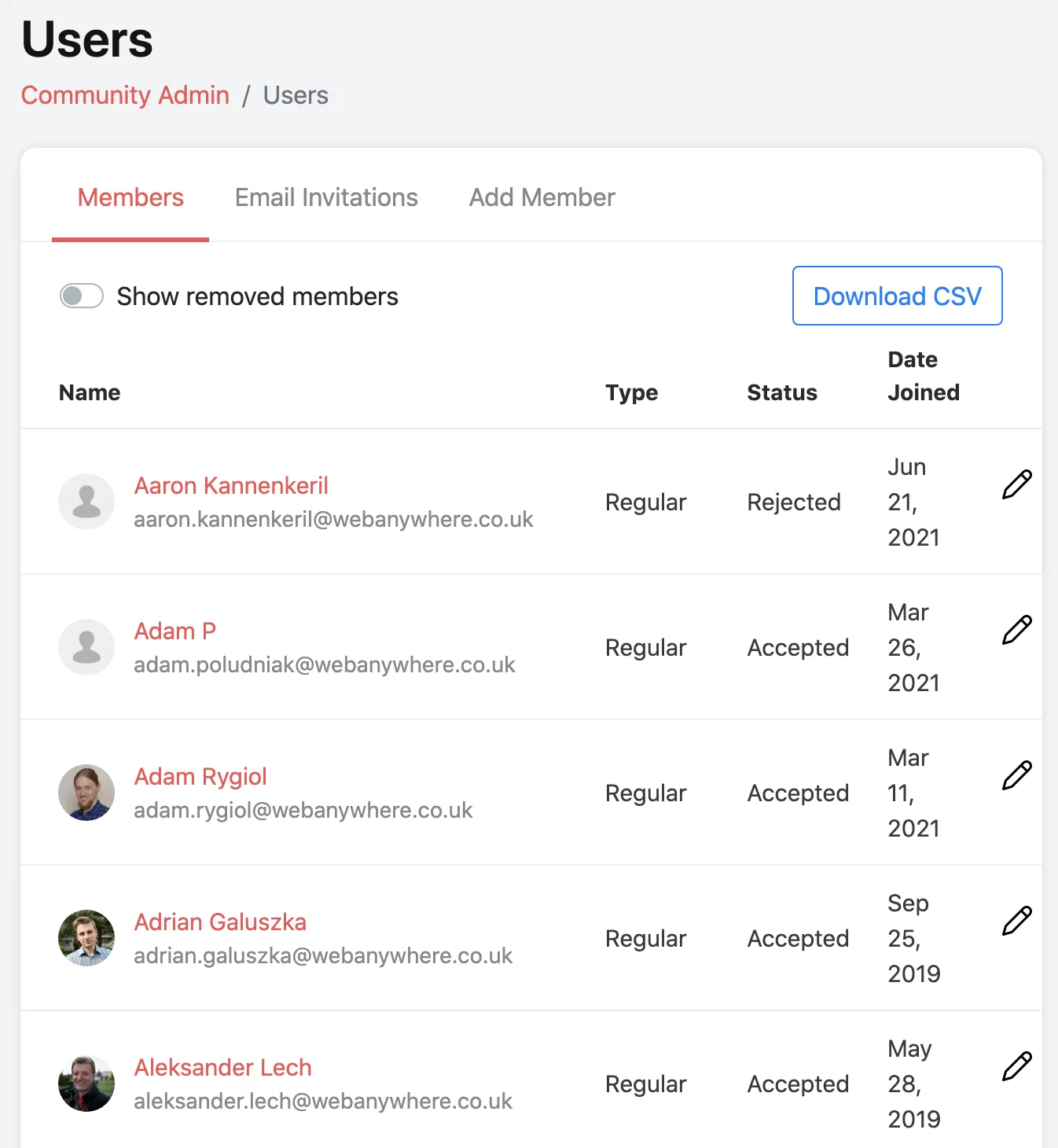Open the Add Member tab
Screen dimensions: 1058x1148
click(542, 197)
